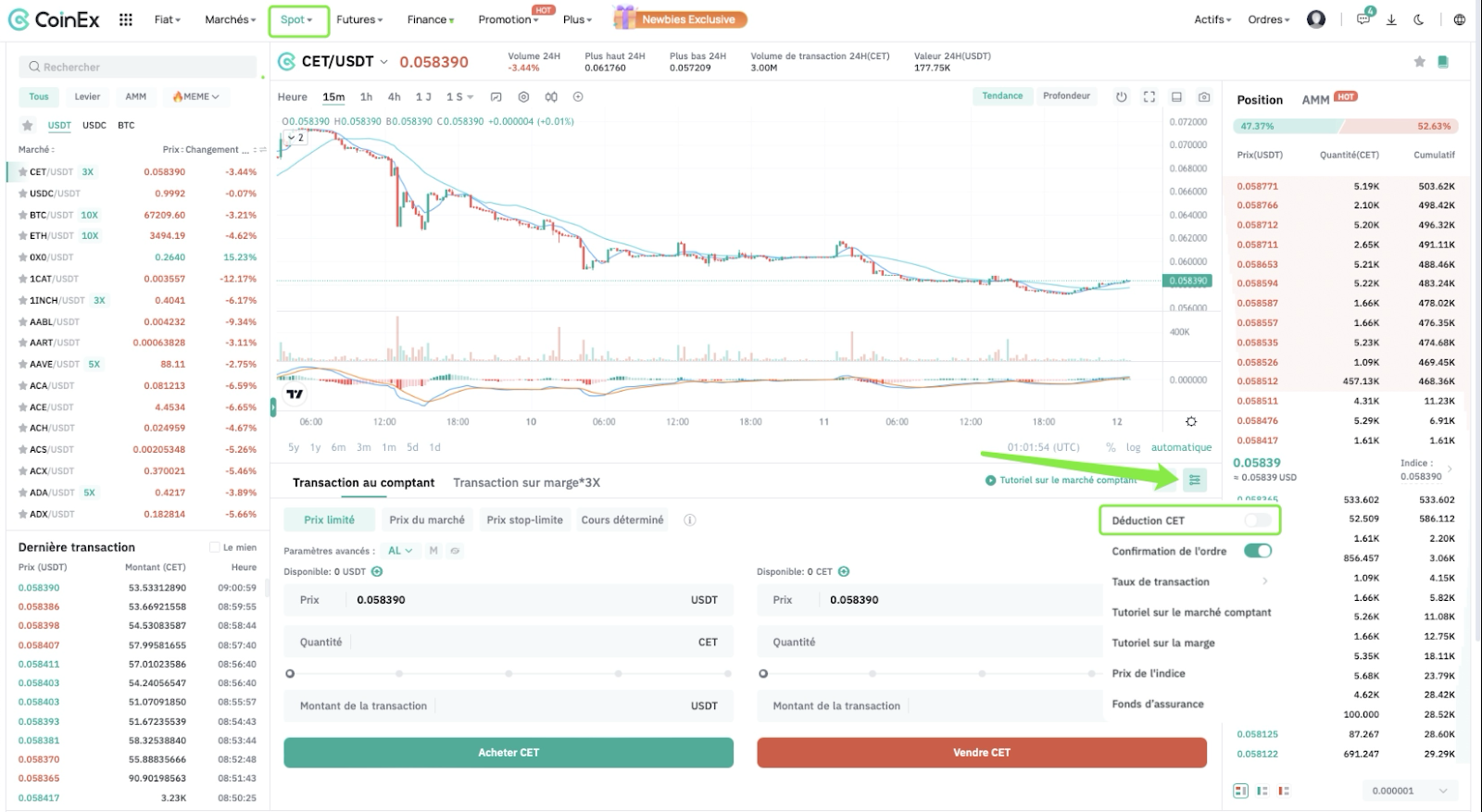
Task: Open the Spot menu
Action: tap(296, 19)
